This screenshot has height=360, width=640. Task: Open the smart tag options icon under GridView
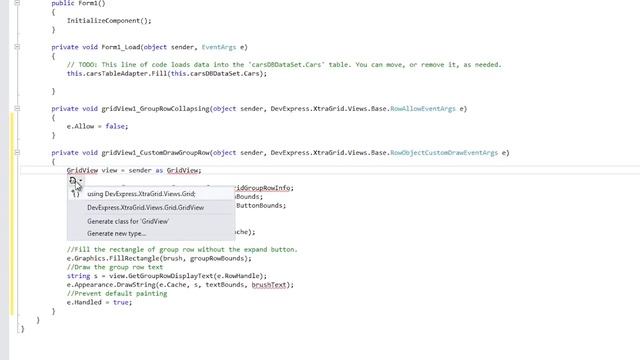[x=75, y=180]
